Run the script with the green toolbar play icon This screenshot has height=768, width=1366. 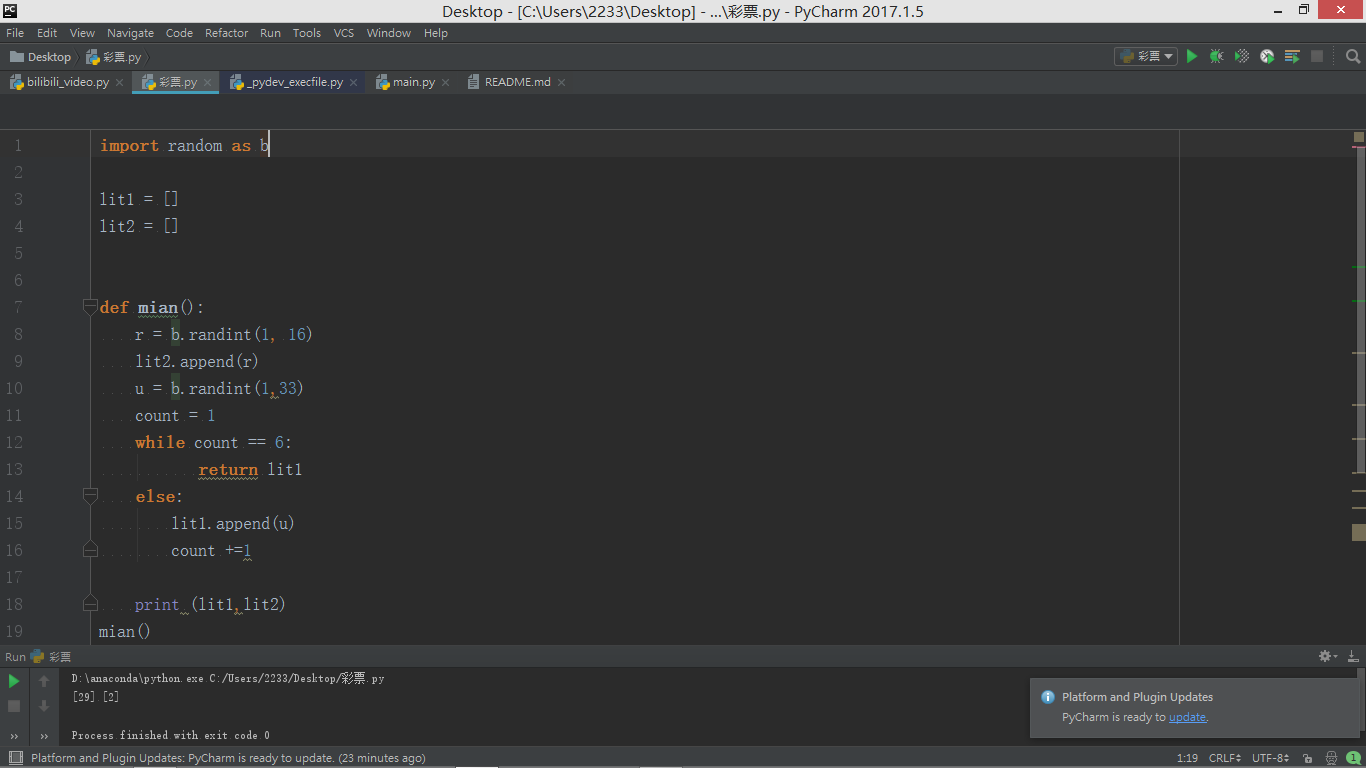pyautogui.click(x=1191, y=57)
